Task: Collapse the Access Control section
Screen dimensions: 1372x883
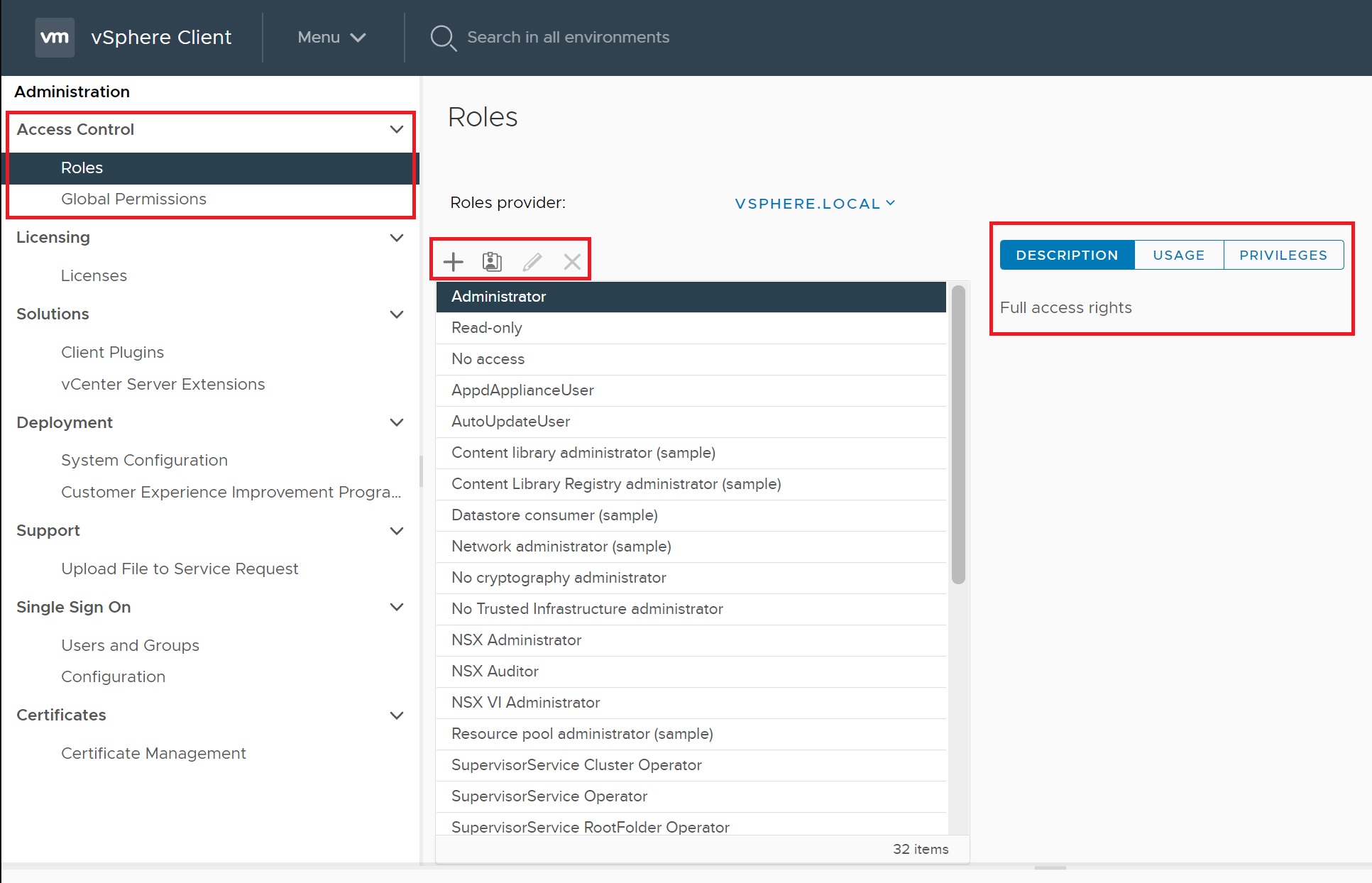Action: [x=397, y=129]
